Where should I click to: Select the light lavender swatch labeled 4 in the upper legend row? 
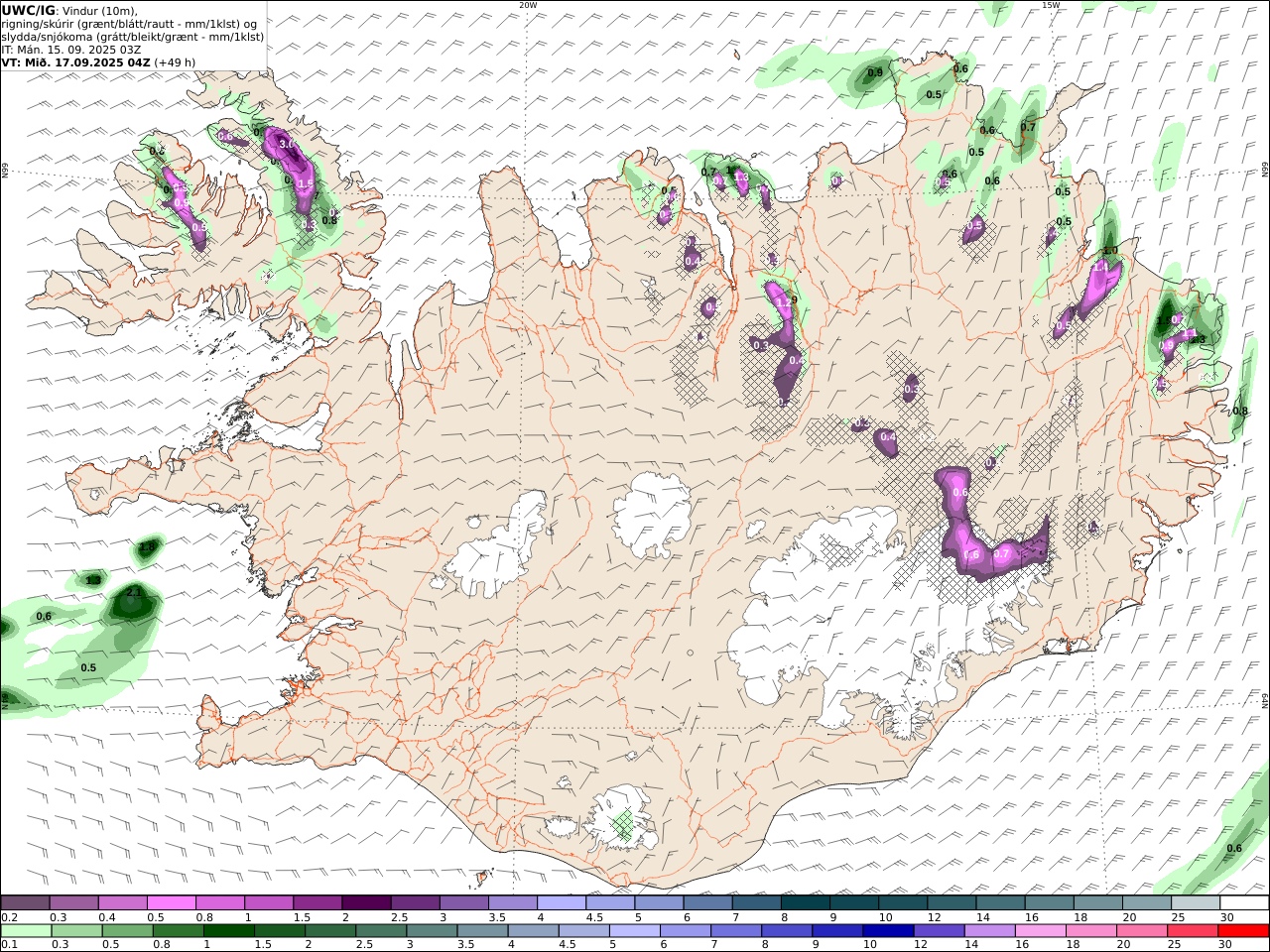coord(562,903)
